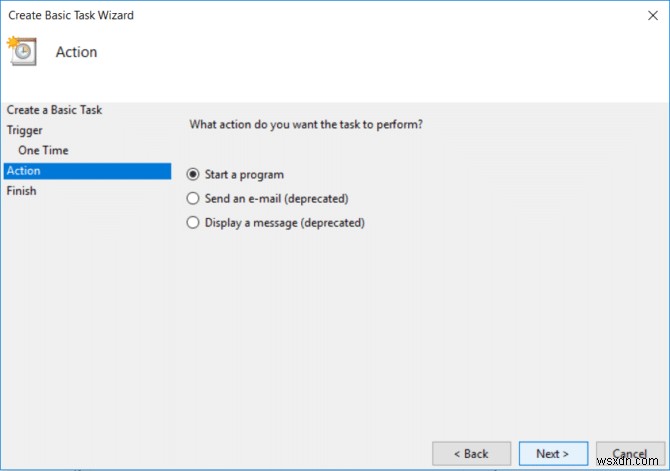Proceed with the Next button
This screenshot has height=471, width=670.
[x=552, y=454]
